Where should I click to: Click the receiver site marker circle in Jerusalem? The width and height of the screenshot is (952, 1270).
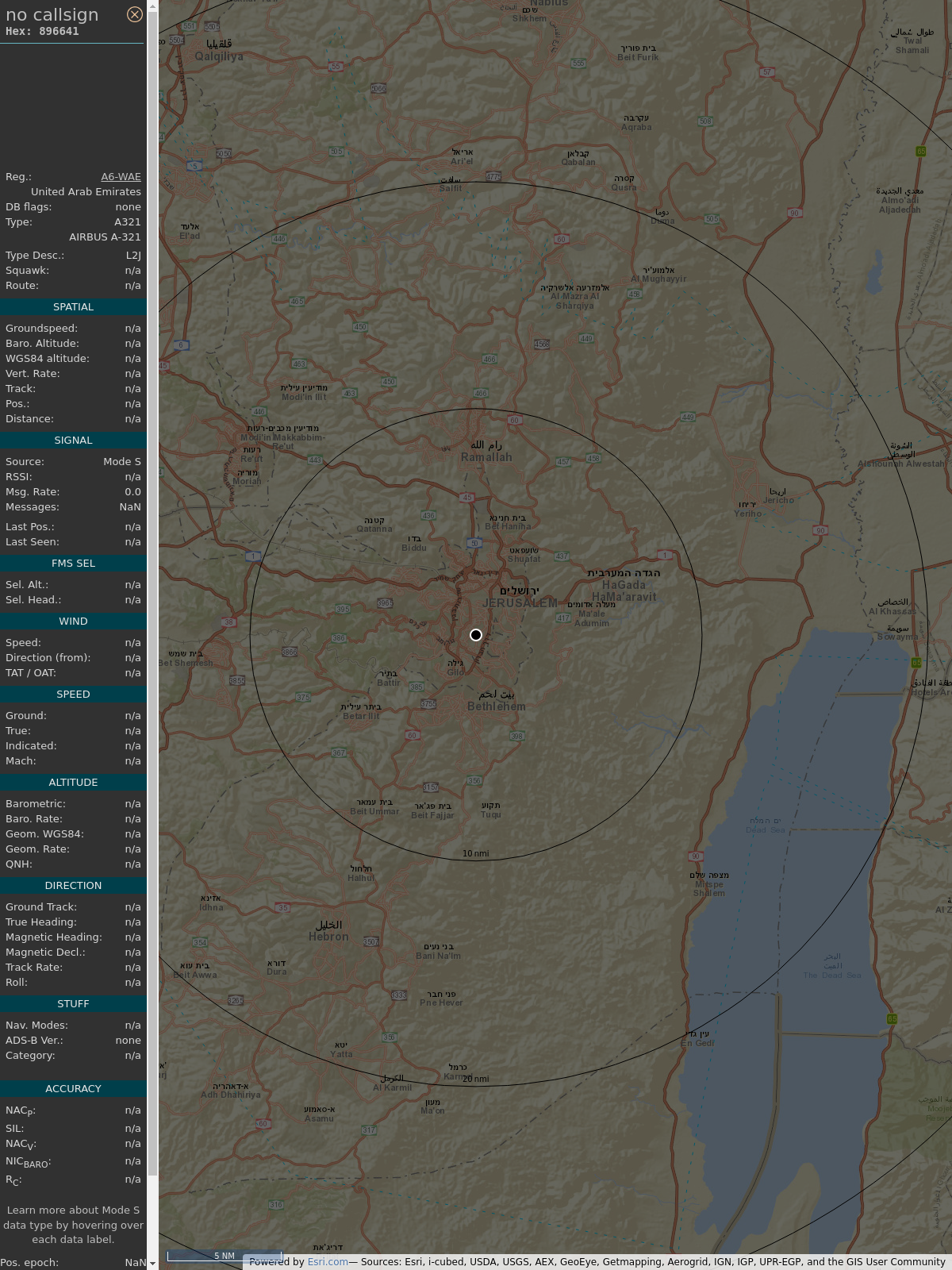click(476, 635)
